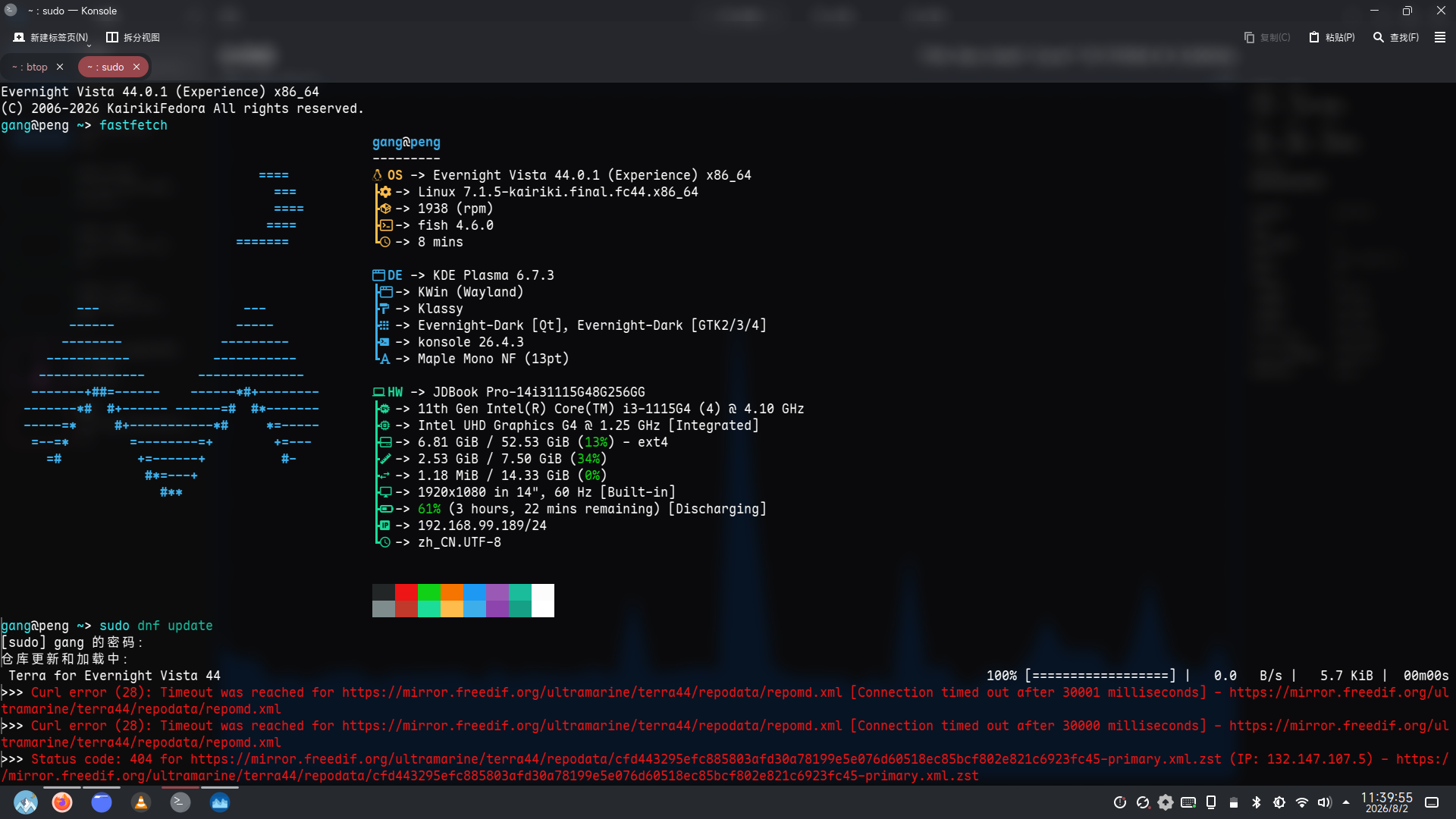Close the btop tab
This screenshot has height=819, width=1456.
60,67
